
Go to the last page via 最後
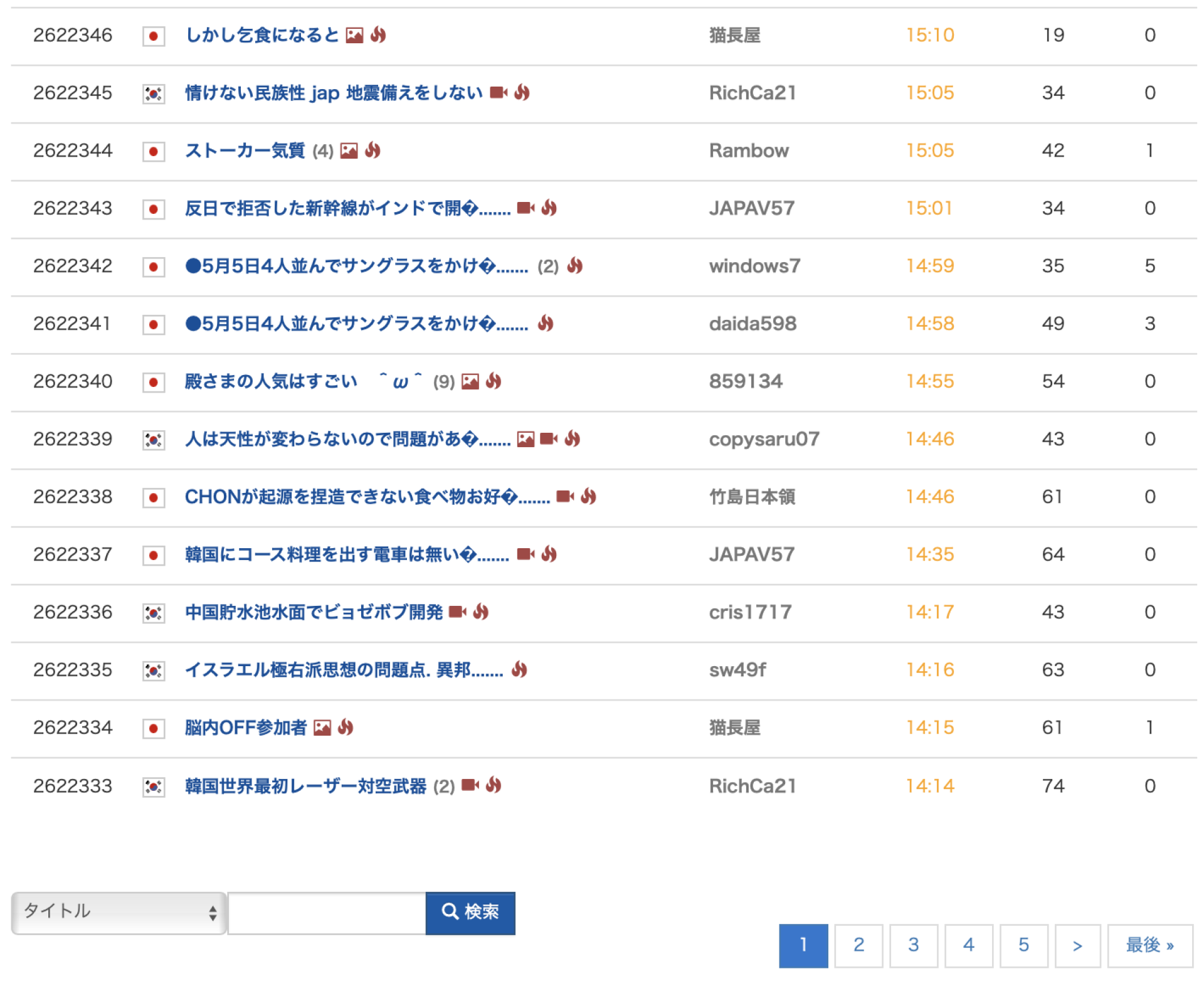1149,946
